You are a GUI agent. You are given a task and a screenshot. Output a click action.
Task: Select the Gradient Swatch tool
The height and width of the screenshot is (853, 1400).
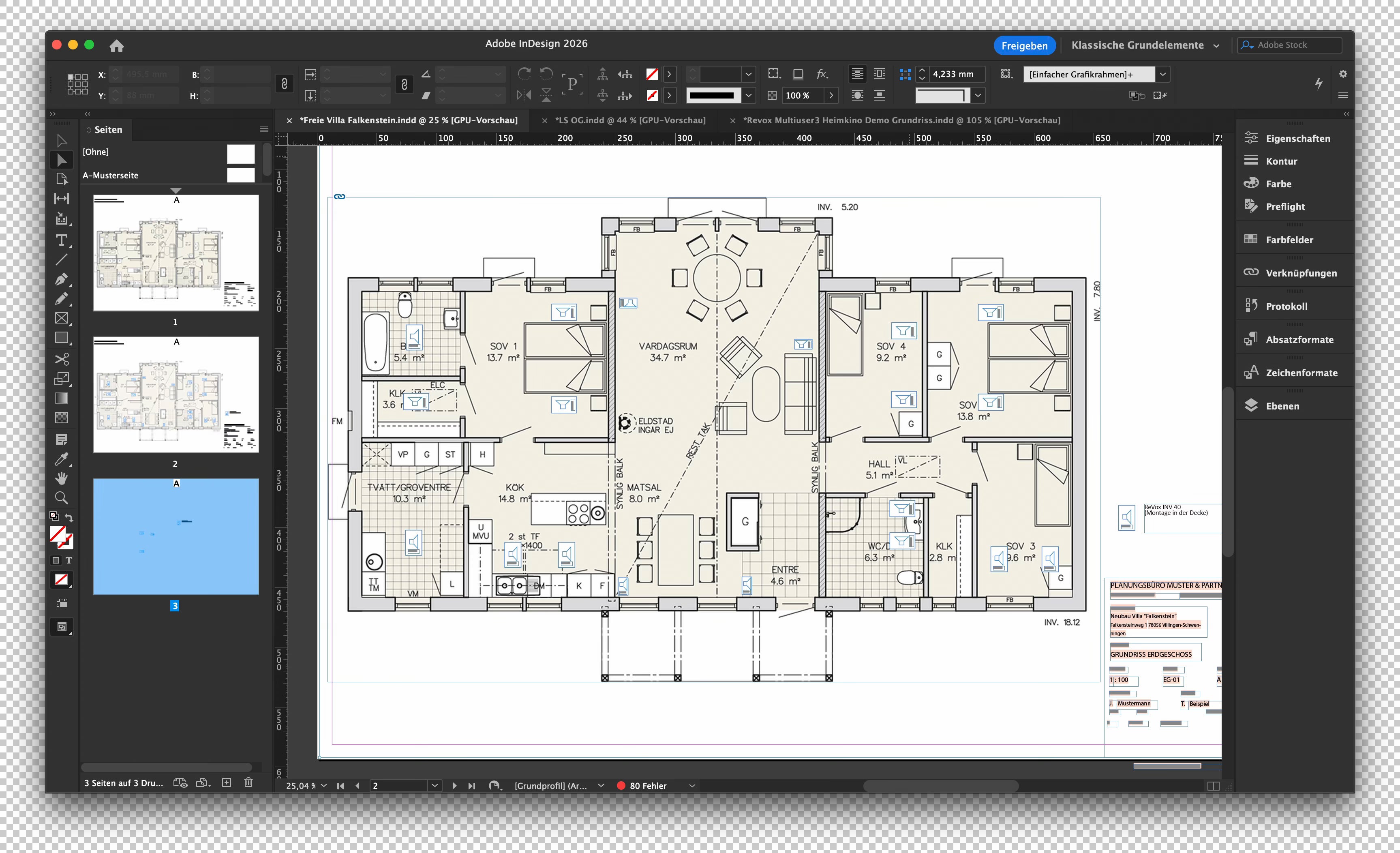pyautogui.click(x=61, y=398)
